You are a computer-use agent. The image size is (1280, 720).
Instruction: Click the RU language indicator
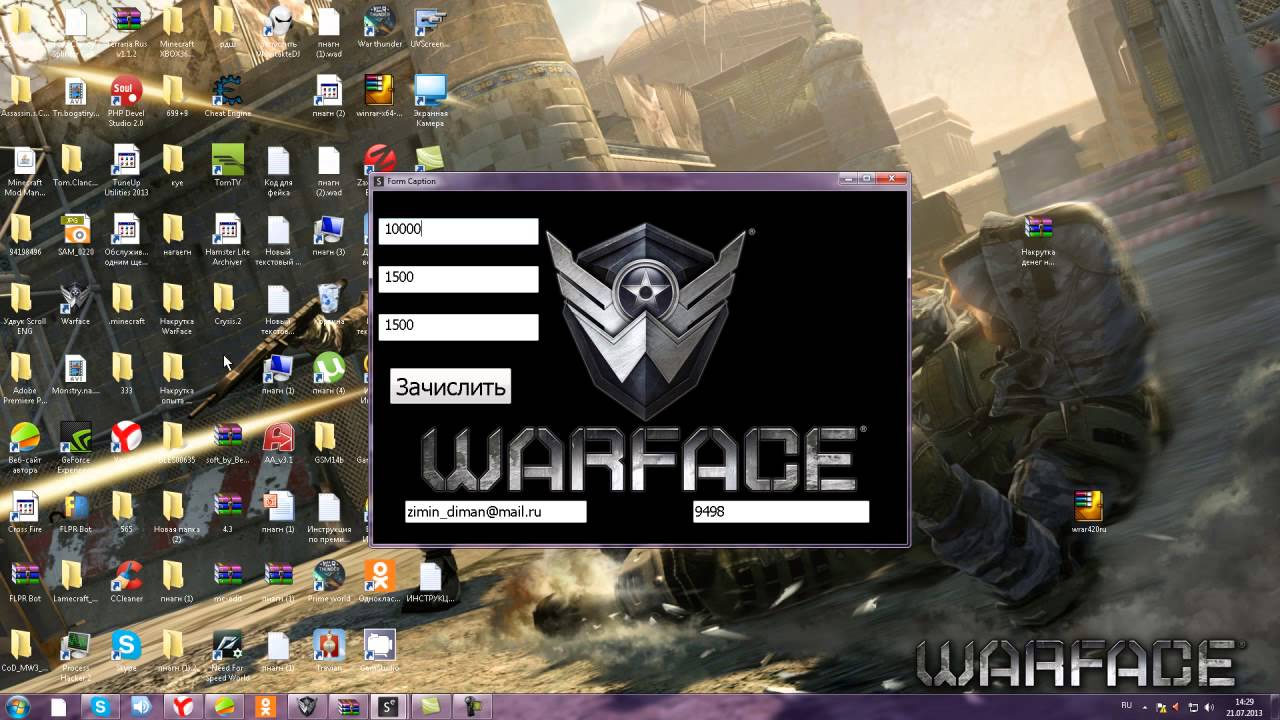click(1127, 706)
